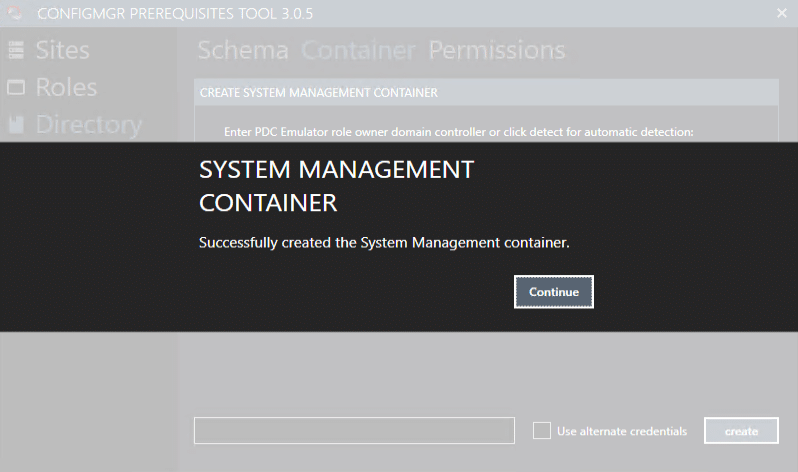Click the Create System Management Container header

click(318, 93)
